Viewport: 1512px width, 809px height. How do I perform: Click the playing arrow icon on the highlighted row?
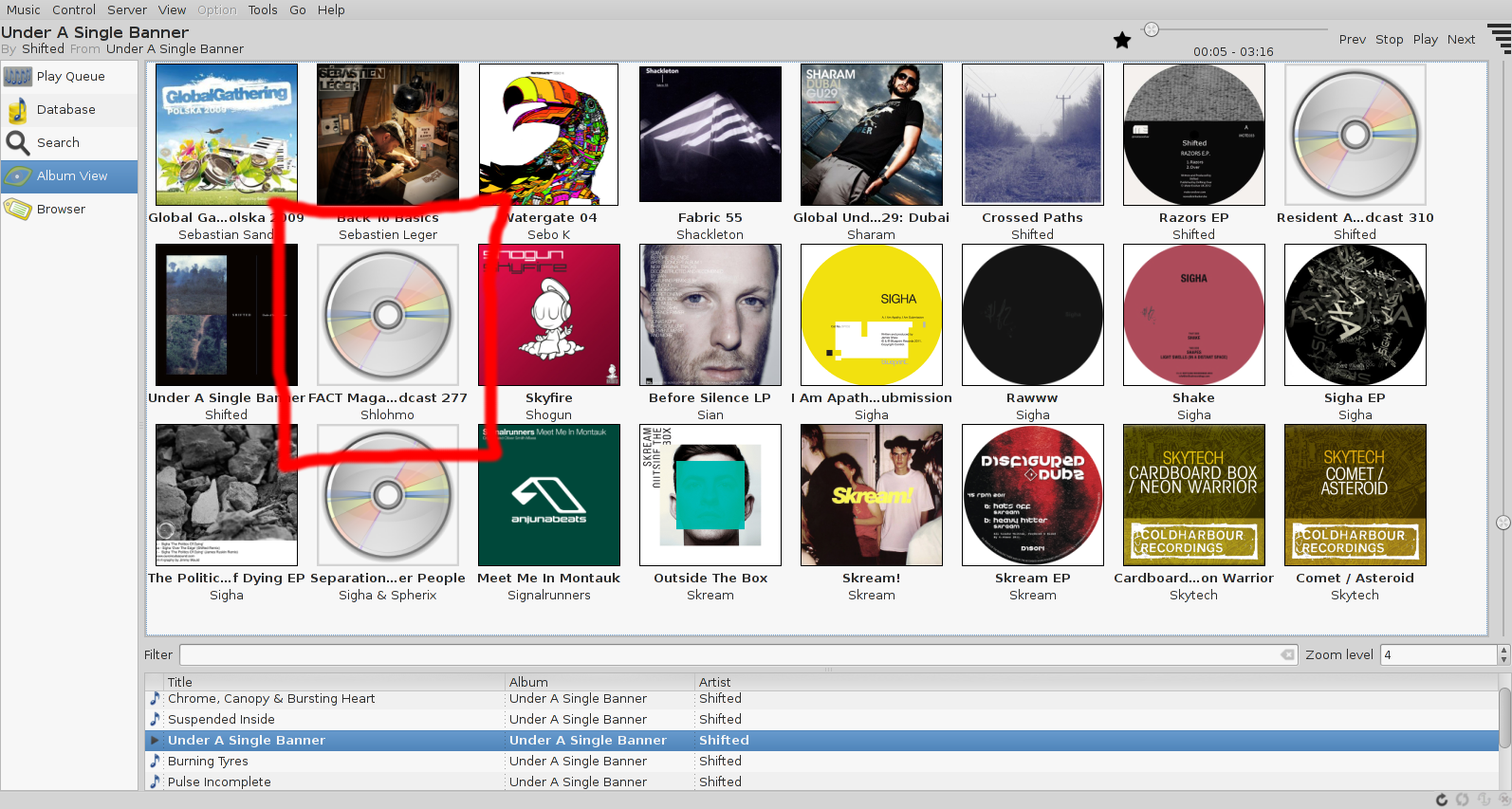click(x=155, y=740)
